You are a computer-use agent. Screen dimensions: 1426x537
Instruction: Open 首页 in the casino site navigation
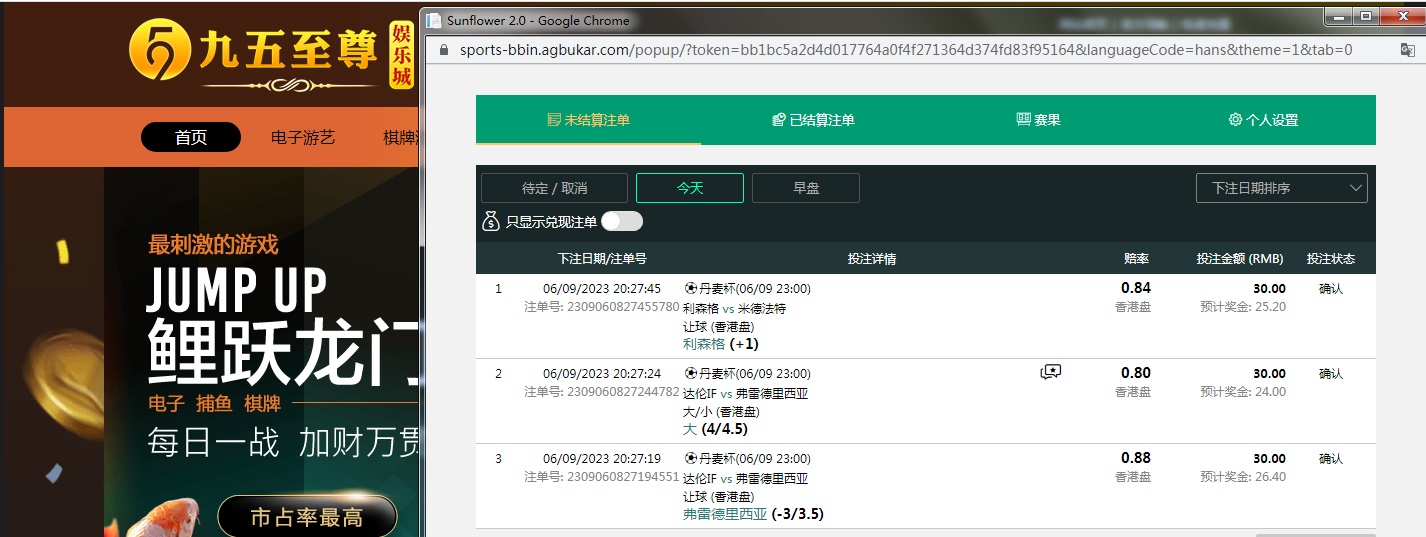(191, 137)
